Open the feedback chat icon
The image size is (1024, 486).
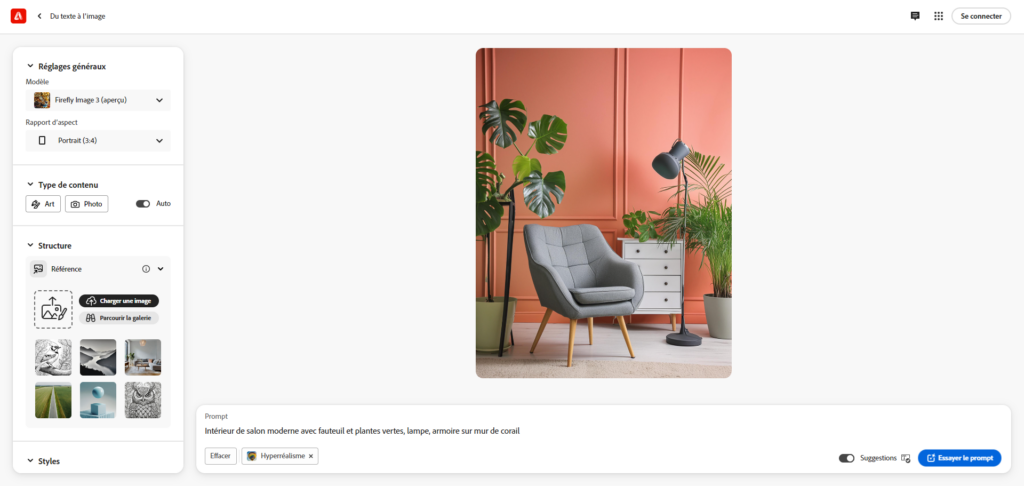click(915, 16)
